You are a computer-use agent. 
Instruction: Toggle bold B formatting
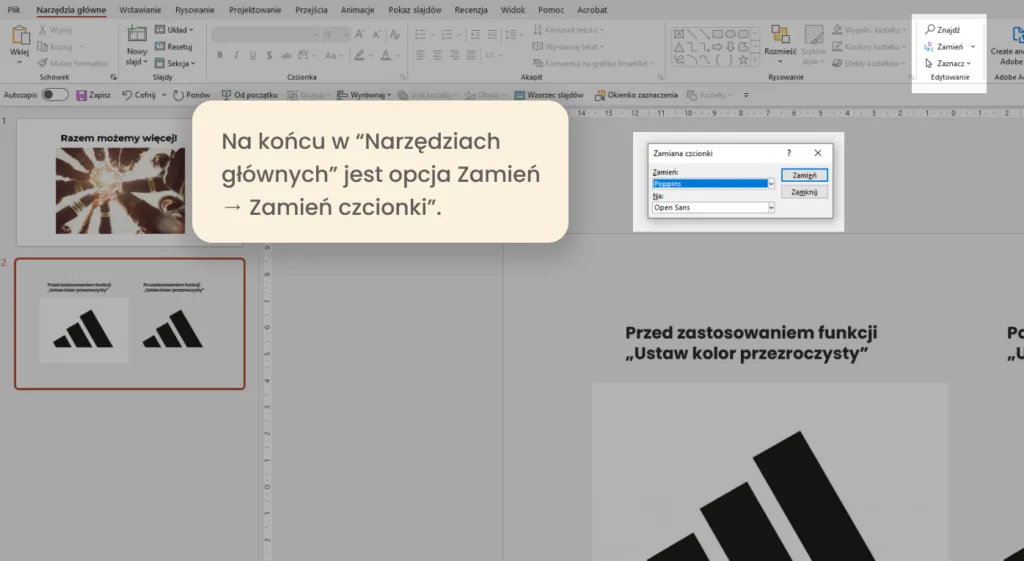click(x=220, y=56)
